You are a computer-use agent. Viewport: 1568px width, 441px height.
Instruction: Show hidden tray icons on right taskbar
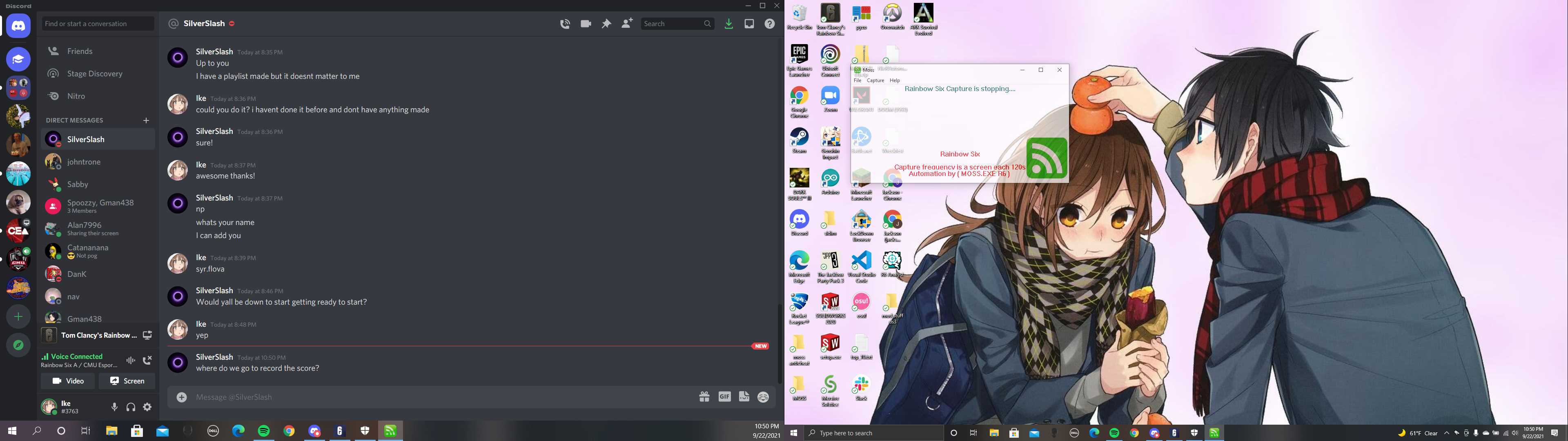pyautogui.click(x=1447, y=433)
